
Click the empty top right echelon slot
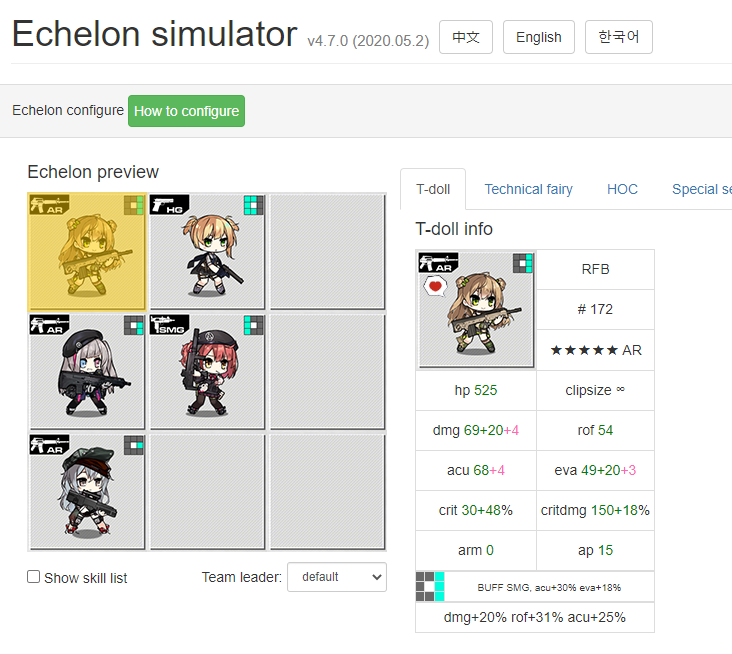tap(327, 252)
